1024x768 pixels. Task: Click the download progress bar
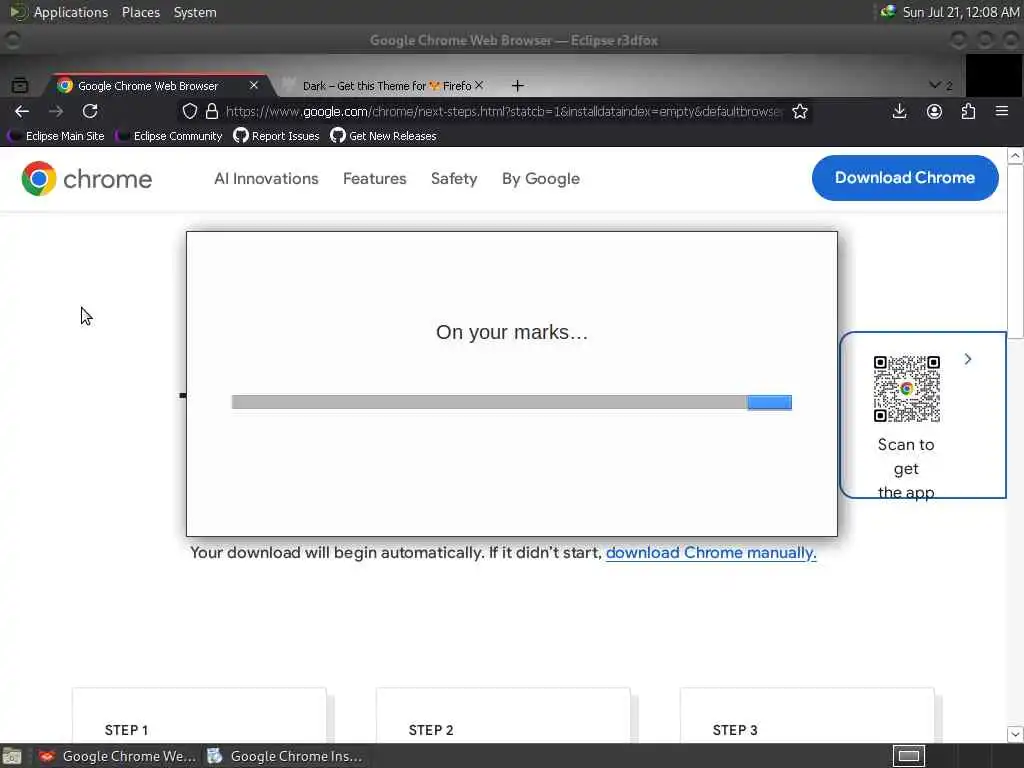click(511, 402)
